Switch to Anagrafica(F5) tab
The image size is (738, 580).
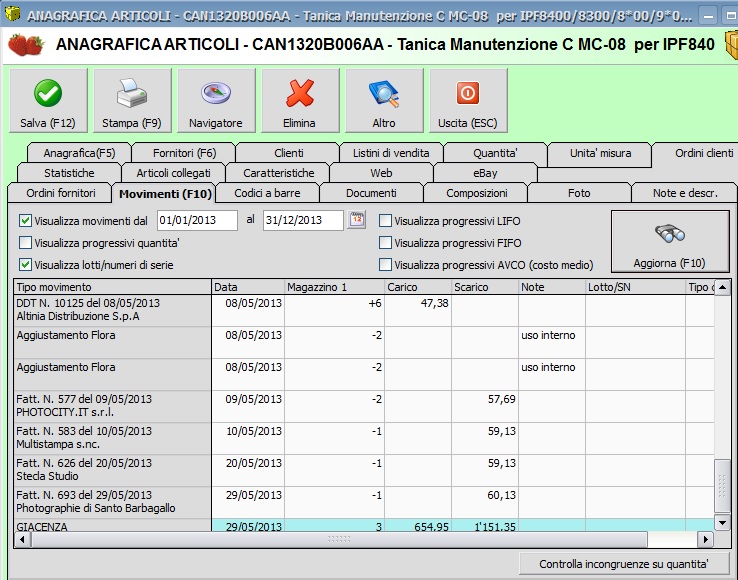[79, 153]
